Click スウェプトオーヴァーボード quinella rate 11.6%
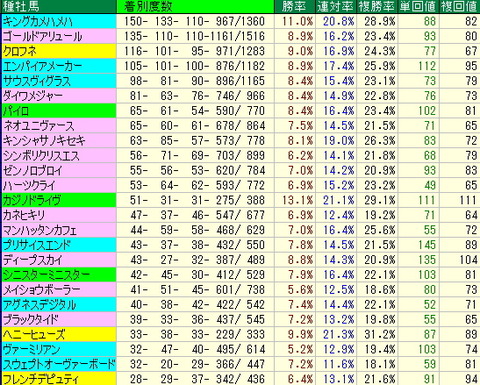Screen dimensions: 480x385 (338, 364)
